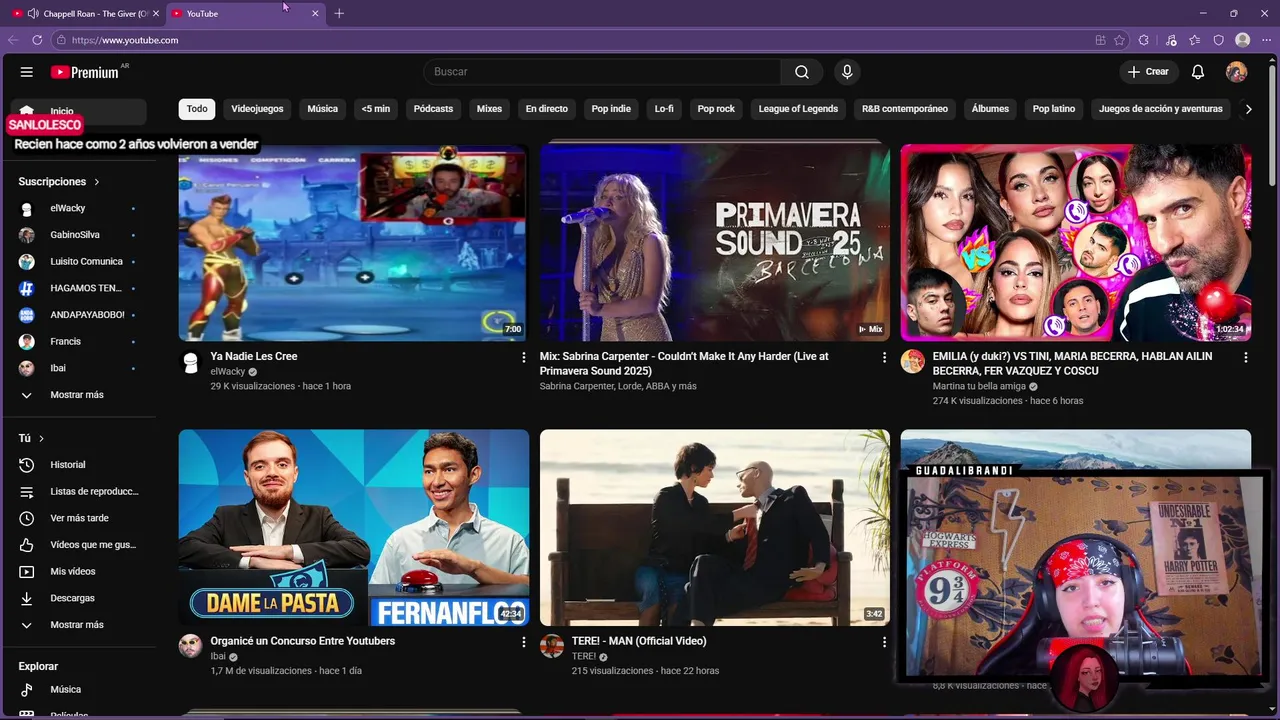Expand the Suscripciones section chevron
1280x720 pixels.
97,182
